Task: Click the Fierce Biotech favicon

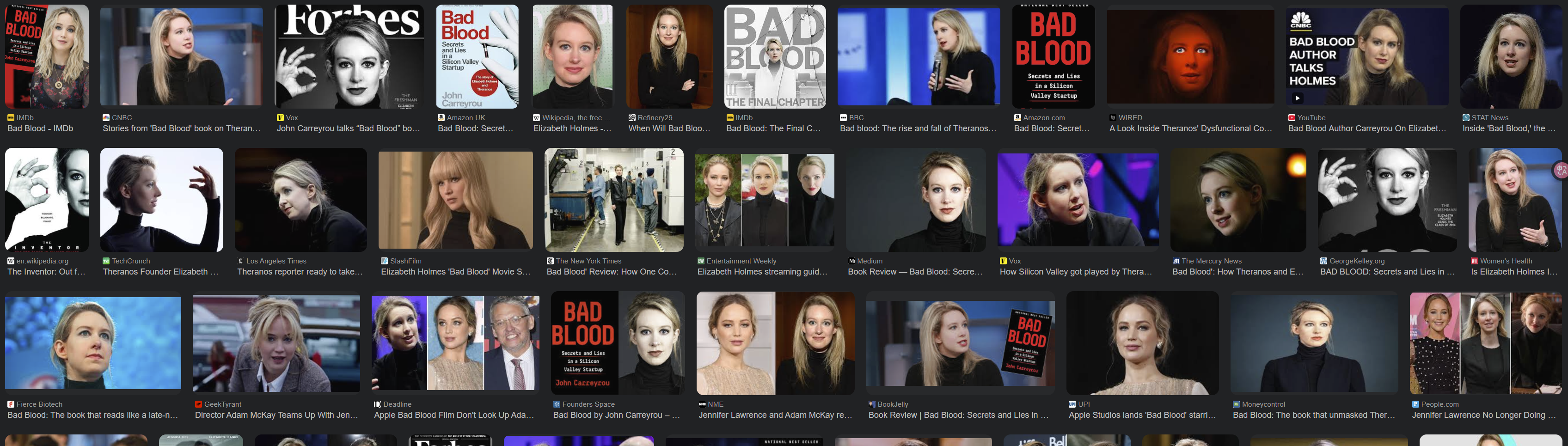Action: coord(10,404)
